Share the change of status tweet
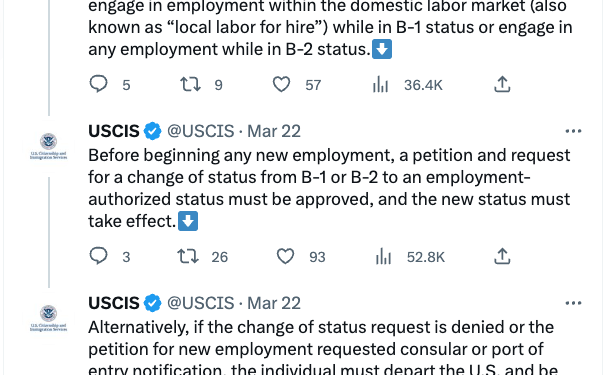This screenshot has height=375, width=608. (502, 256)
